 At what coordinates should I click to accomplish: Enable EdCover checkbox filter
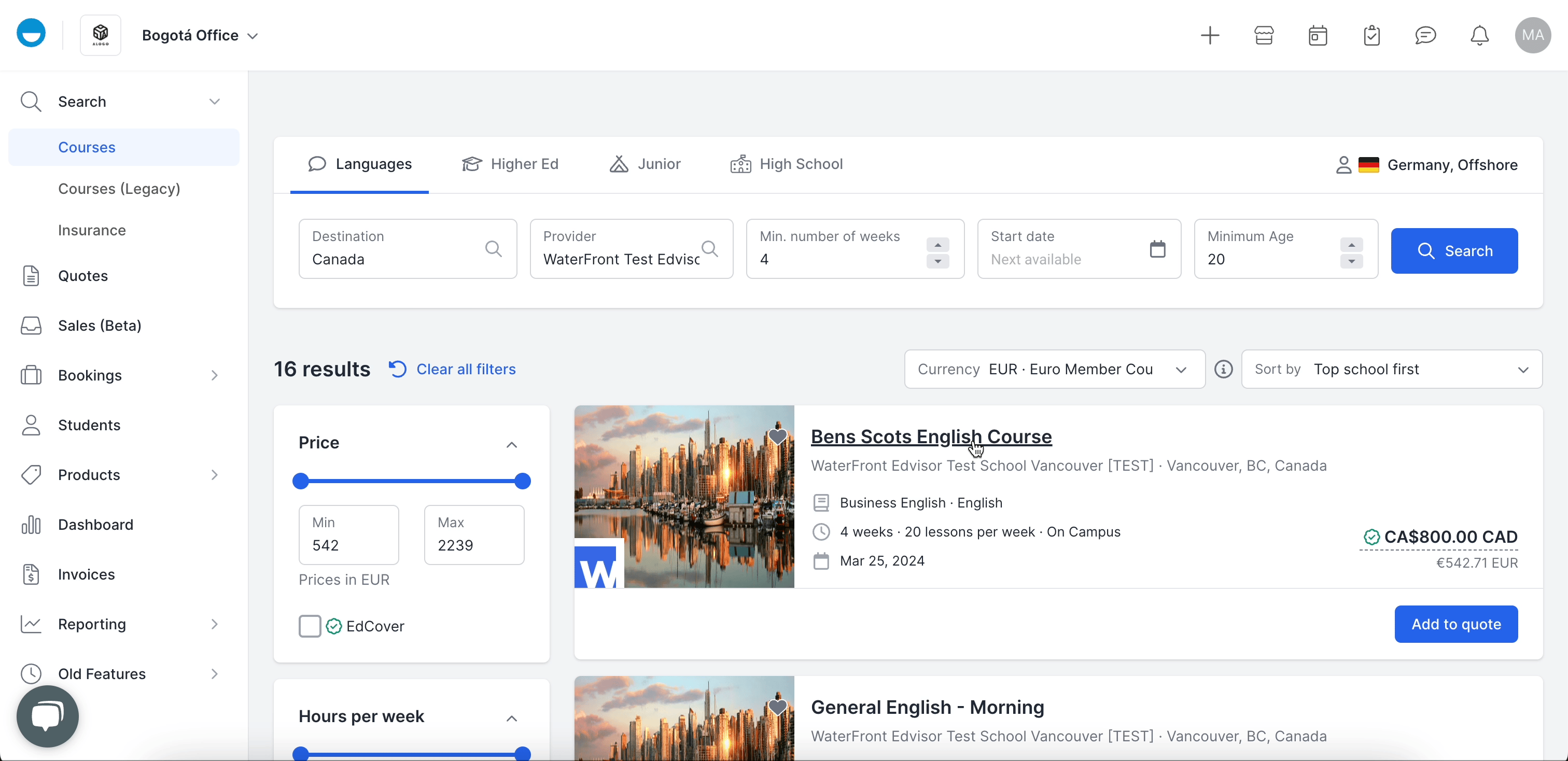point(308,625)
